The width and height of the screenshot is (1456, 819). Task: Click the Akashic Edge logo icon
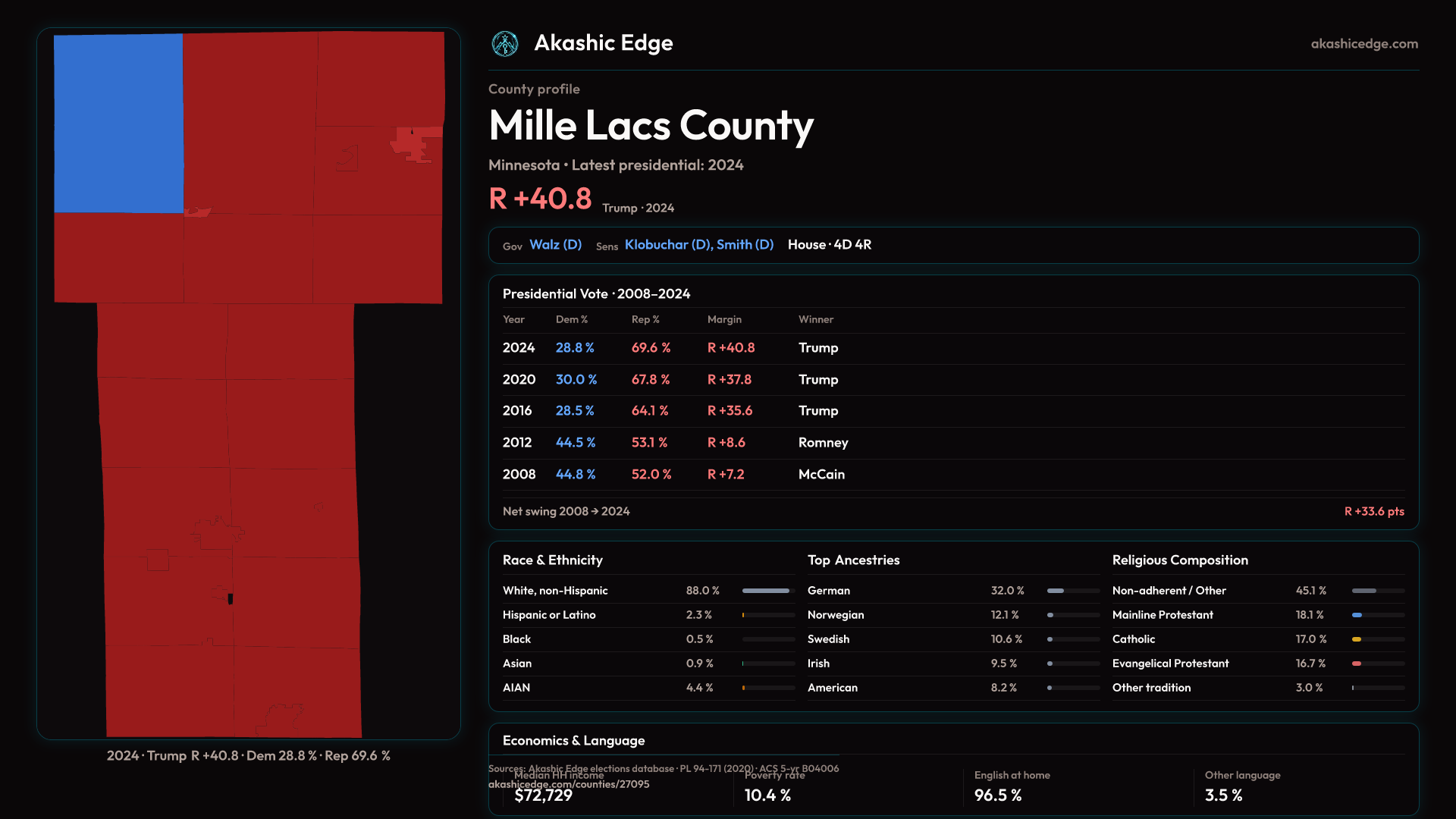504,44
